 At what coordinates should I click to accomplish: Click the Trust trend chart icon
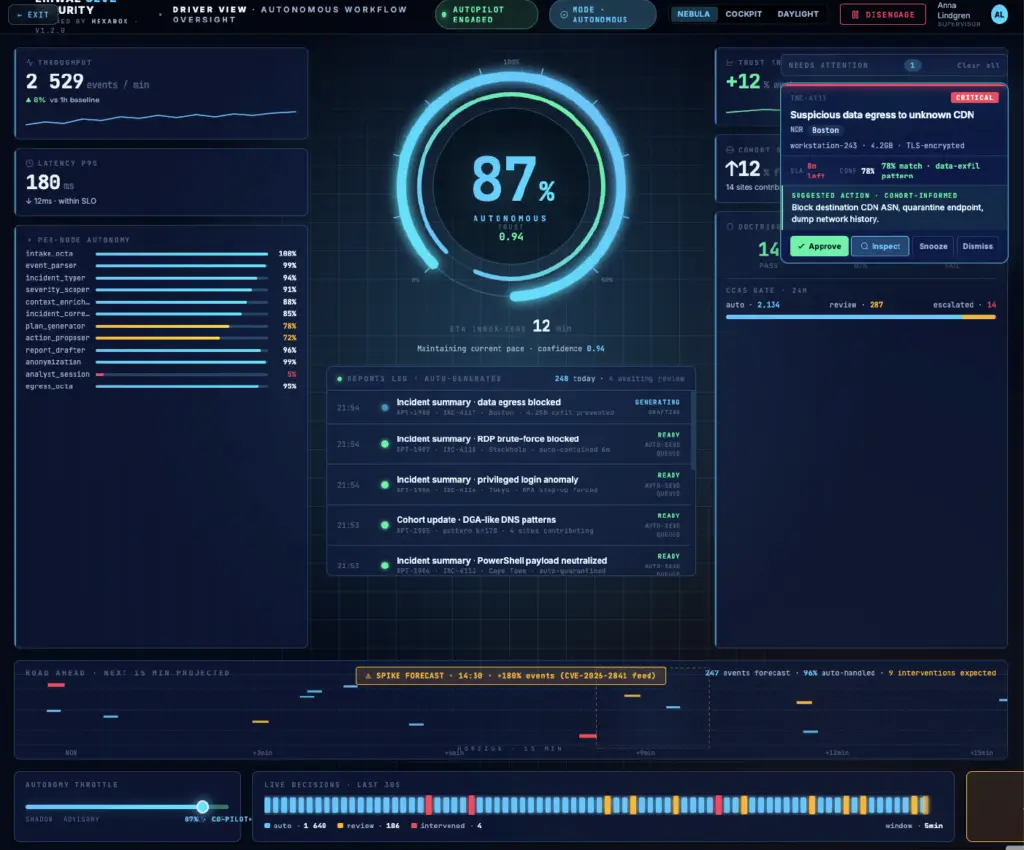coord(729,63)
